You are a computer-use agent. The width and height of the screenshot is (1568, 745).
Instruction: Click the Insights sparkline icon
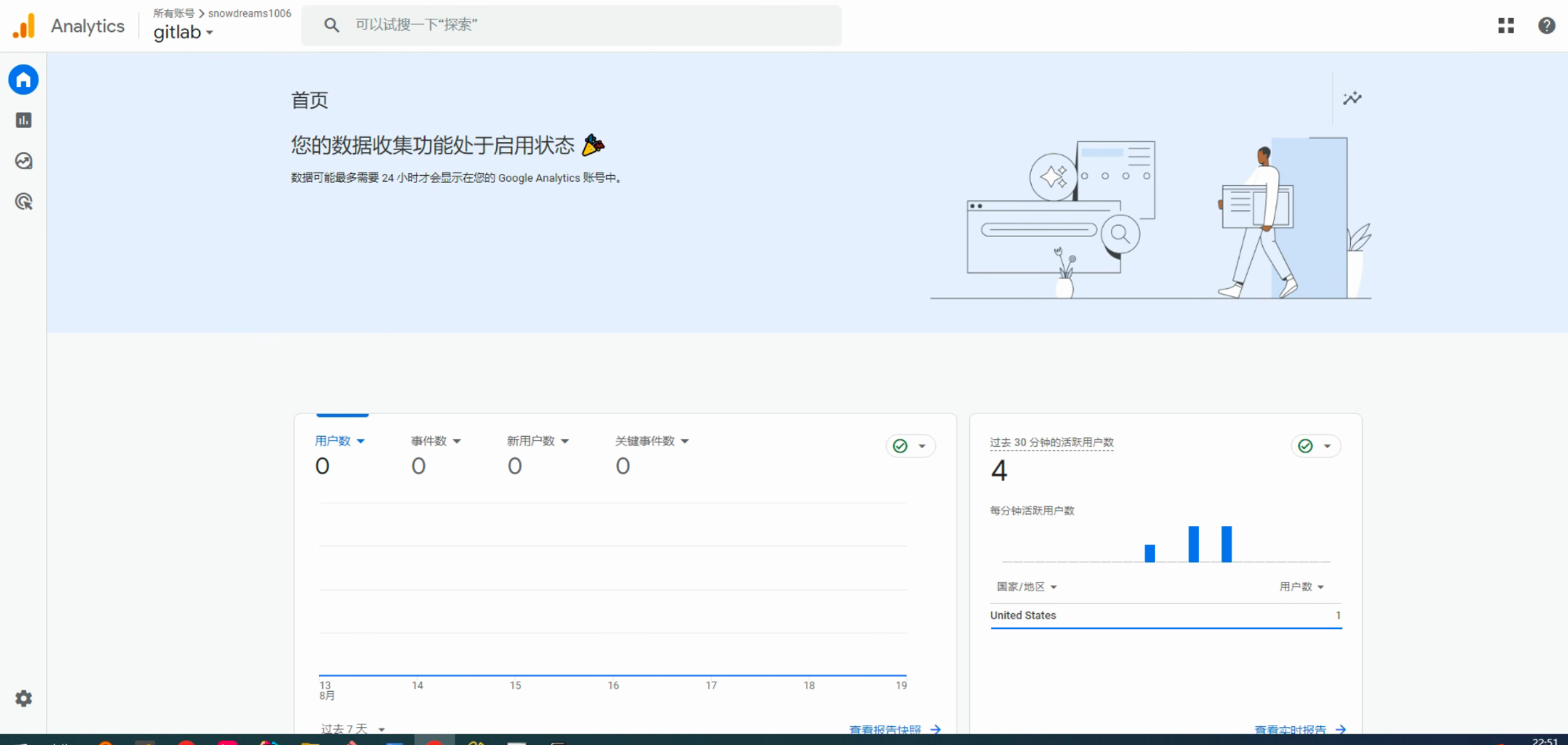1352,98
